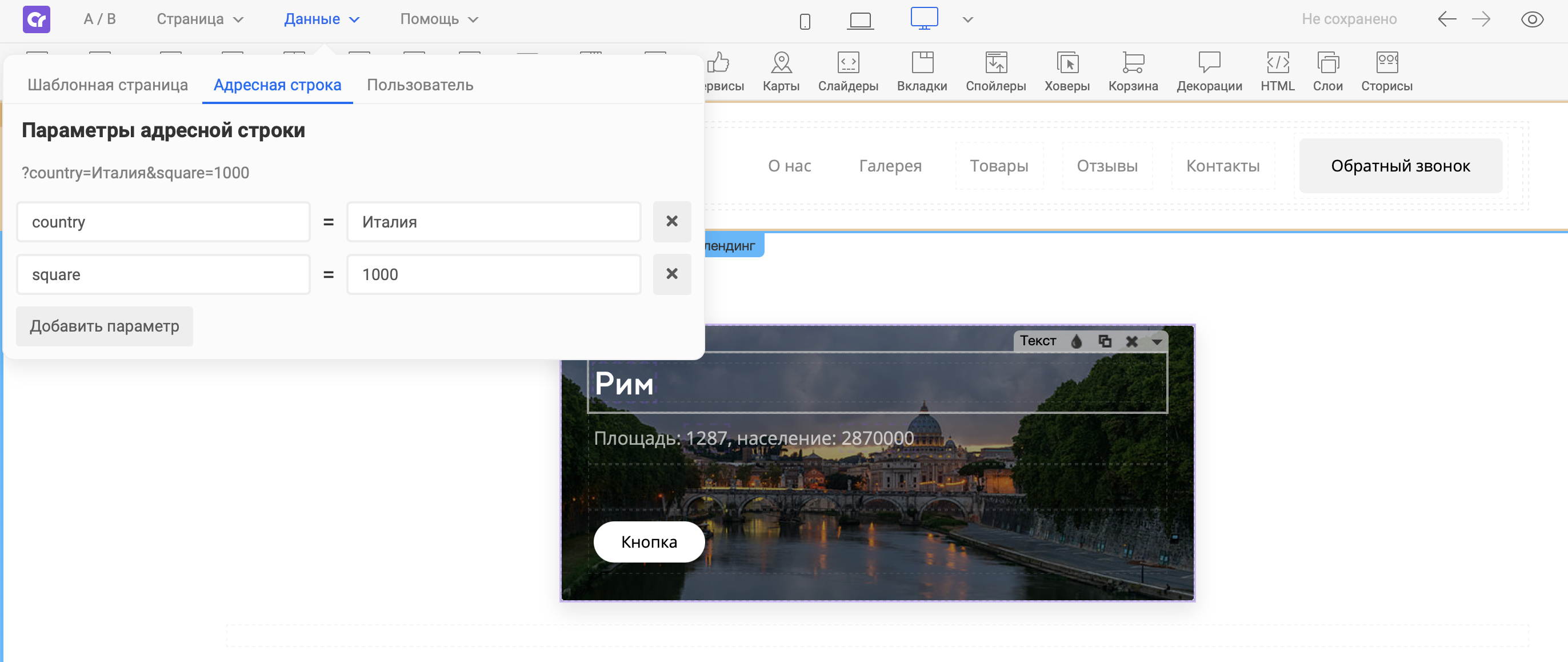1568x662 pixels.
Task: Open the Сторисы widget tool
Action: coord(1387,73)
